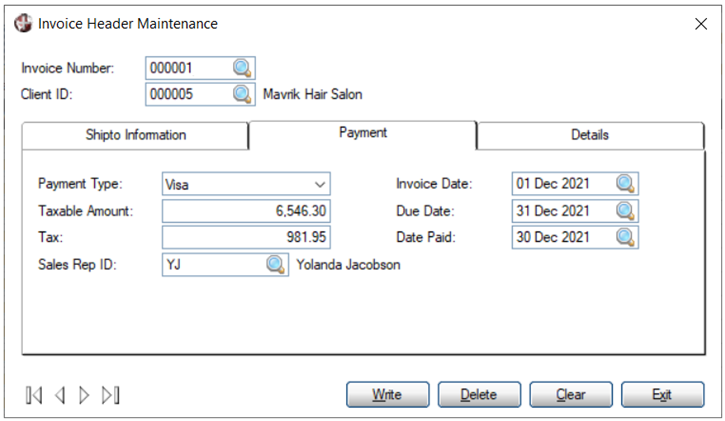The height and width of the screenshot is (421, 725).
Task: Switch to the Shipto Information tab
Action: 135,135
